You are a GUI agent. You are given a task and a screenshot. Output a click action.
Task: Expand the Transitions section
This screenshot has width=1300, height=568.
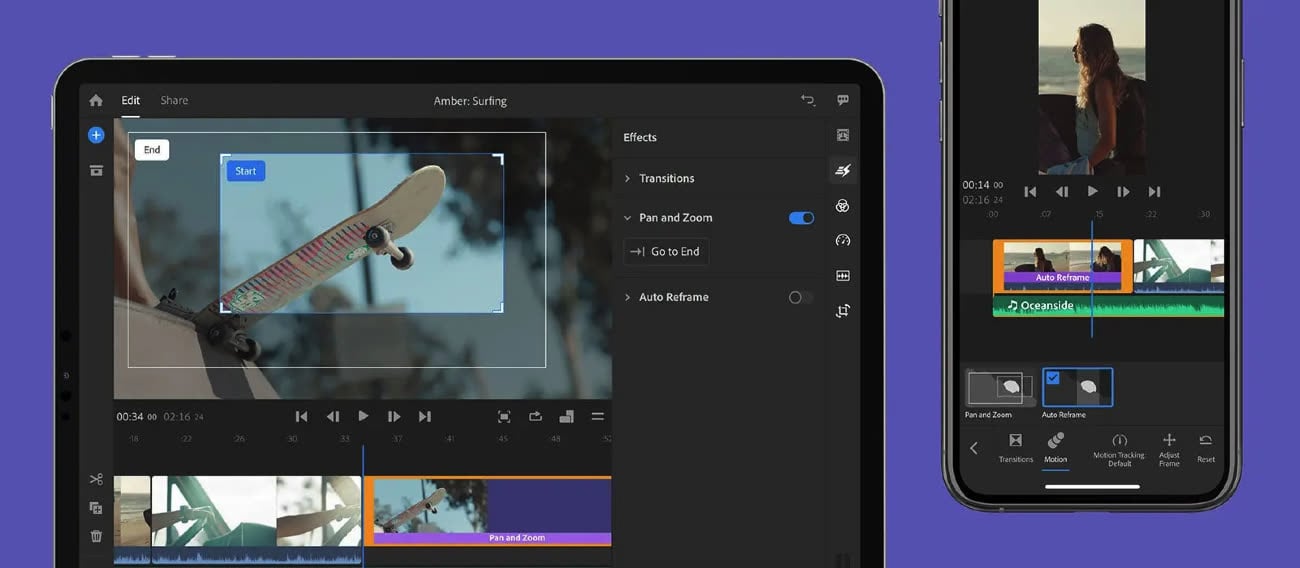[x=627, y=178]
